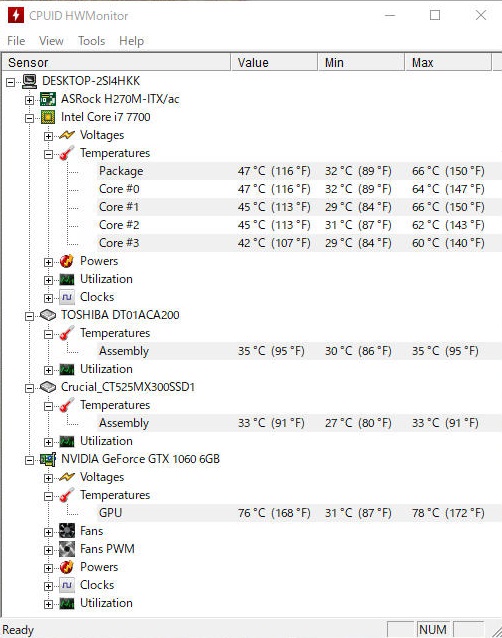Image resolution: width=502 pixels, height=638 pixels.
Task: Open the Tools menu
Action: tap(92, 41)
